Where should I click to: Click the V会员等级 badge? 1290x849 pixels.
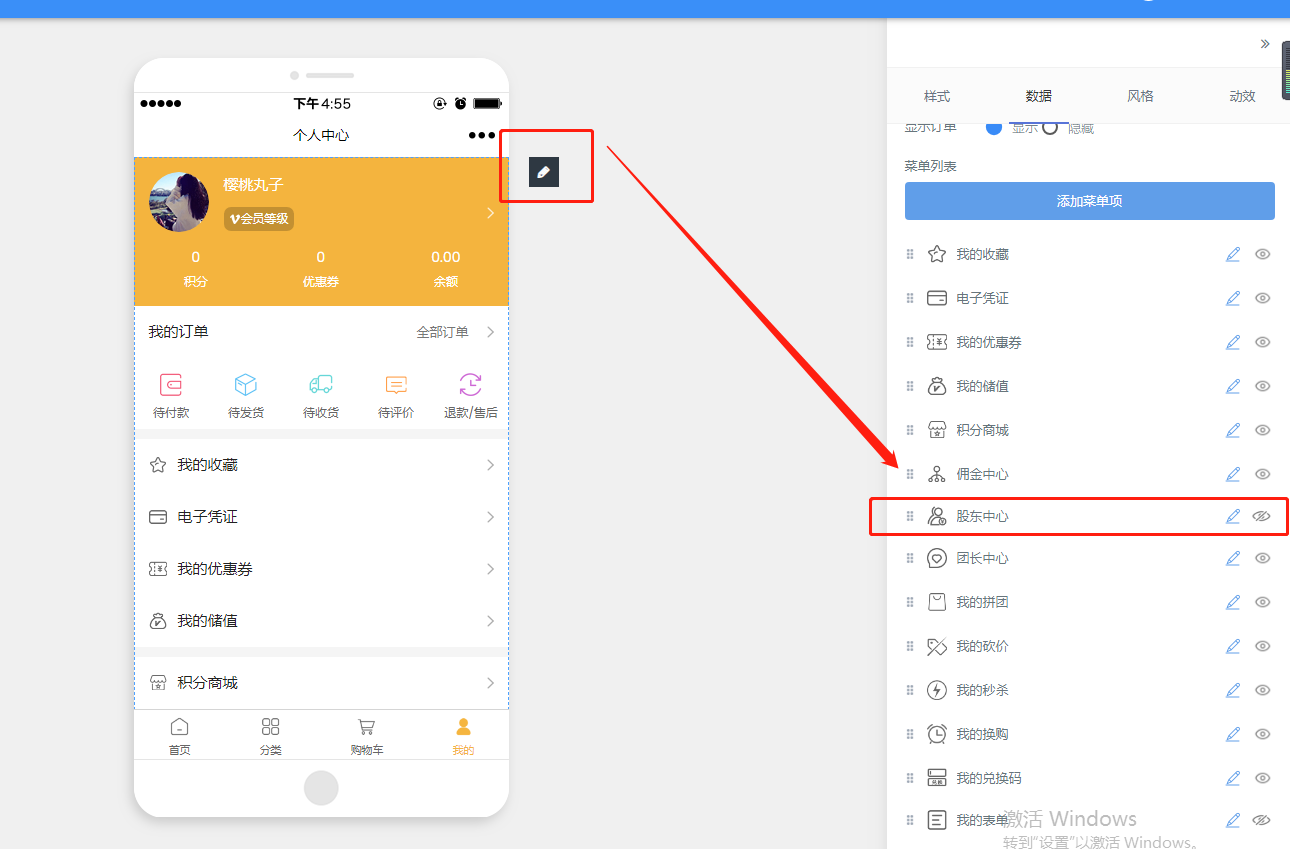258,218
